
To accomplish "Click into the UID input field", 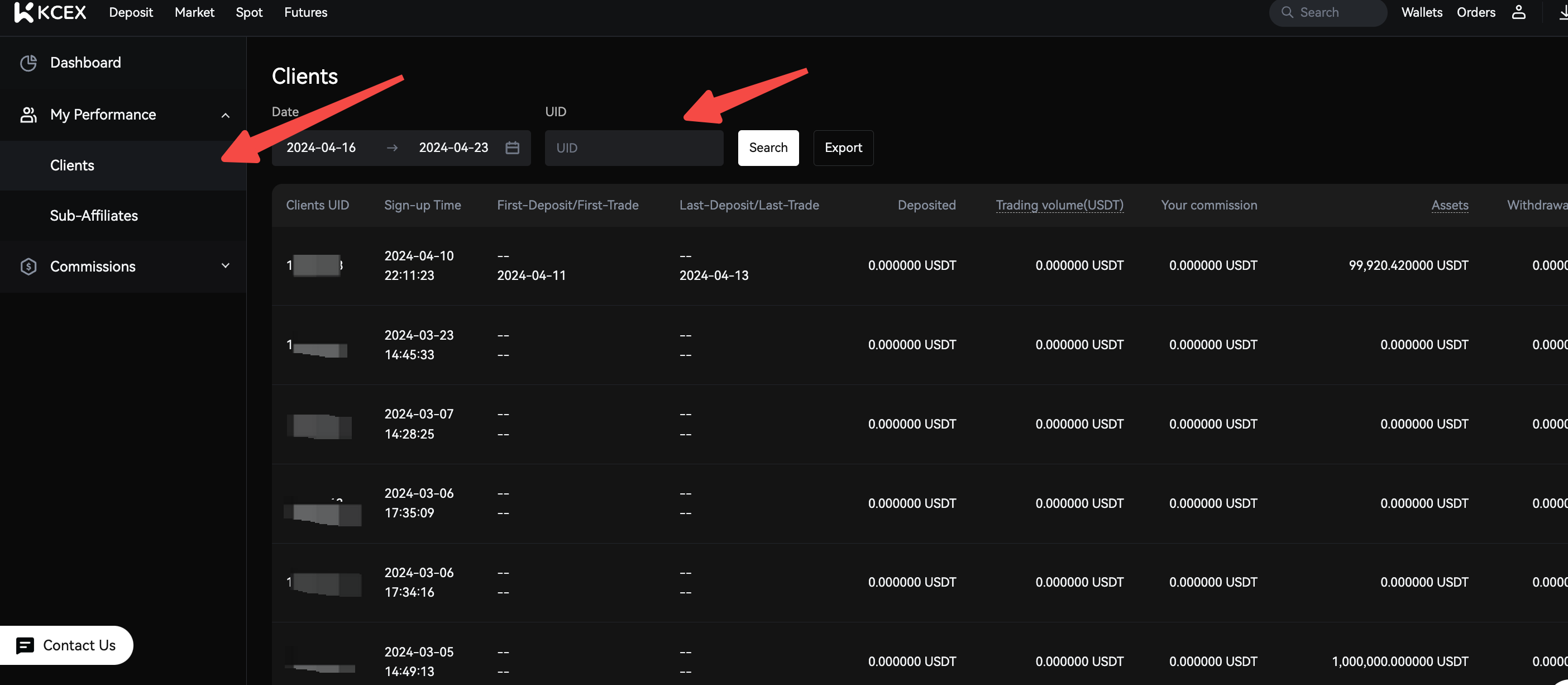I will coord(633,148).
